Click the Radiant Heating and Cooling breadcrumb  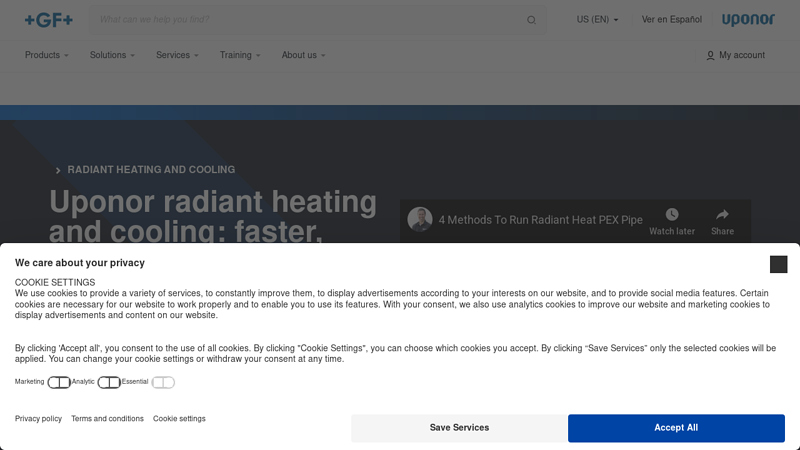(151, 170)
